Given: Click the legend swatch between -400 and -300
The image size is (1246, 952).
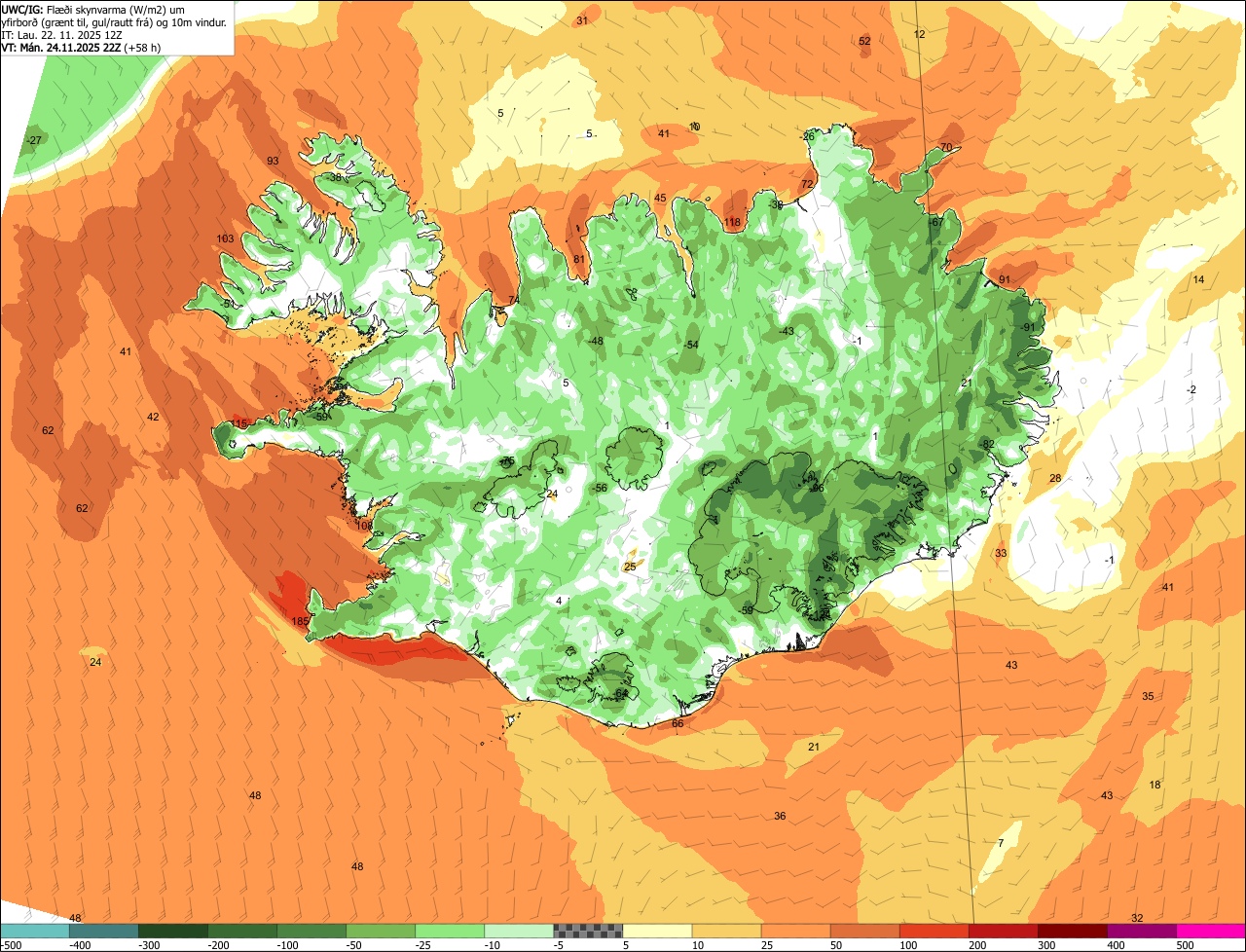Looking at the screenshot, I should 104,931.
